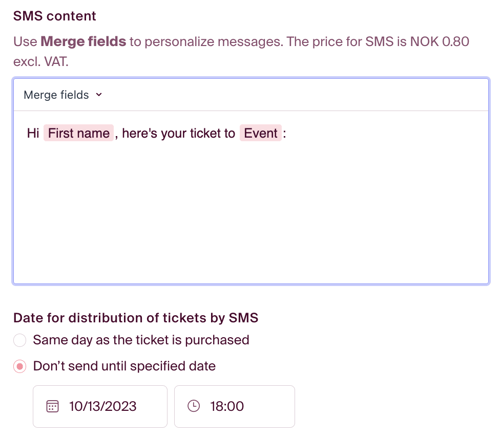The image size is (501, 439).
Task: Click the bold Merge fields text in description
Action: 83,41
